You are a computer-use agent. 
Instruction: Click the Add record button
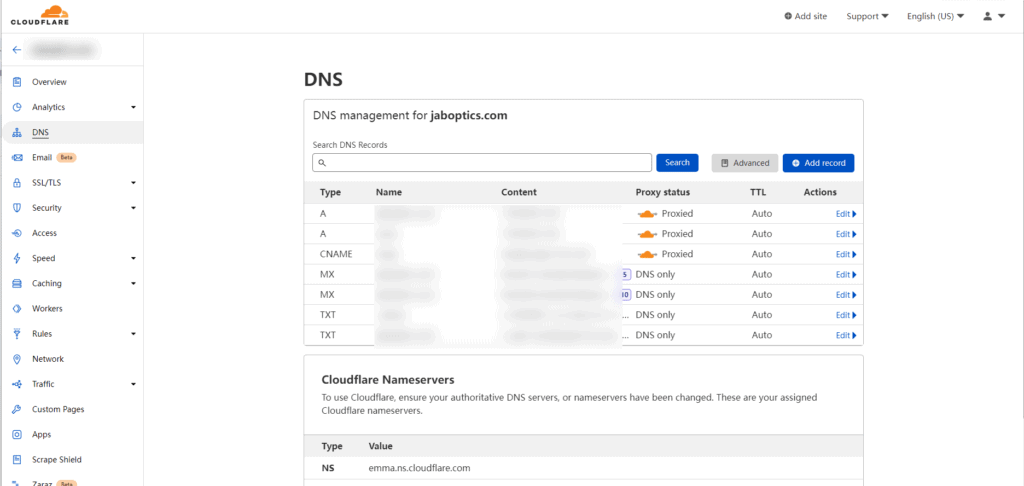click(x=818, y=163)
